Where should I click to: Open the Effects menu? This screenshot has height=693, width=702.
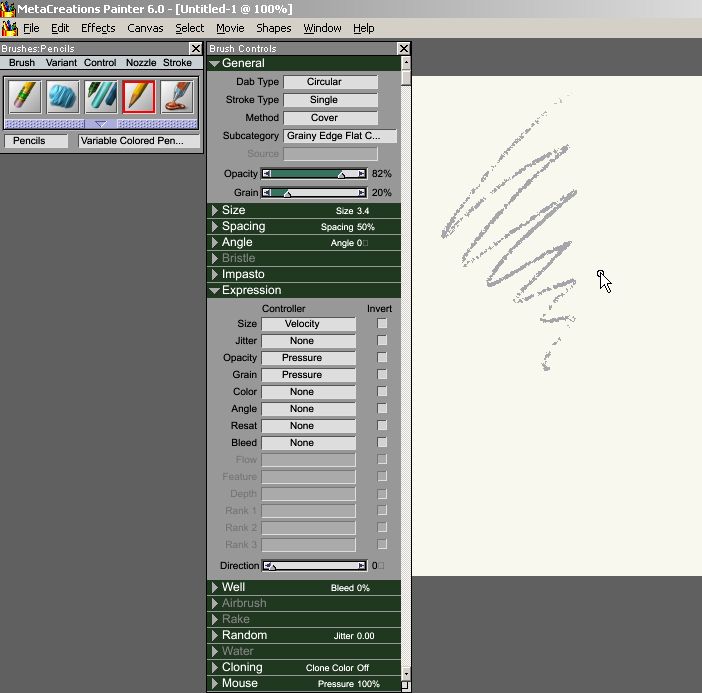(98, 28)
